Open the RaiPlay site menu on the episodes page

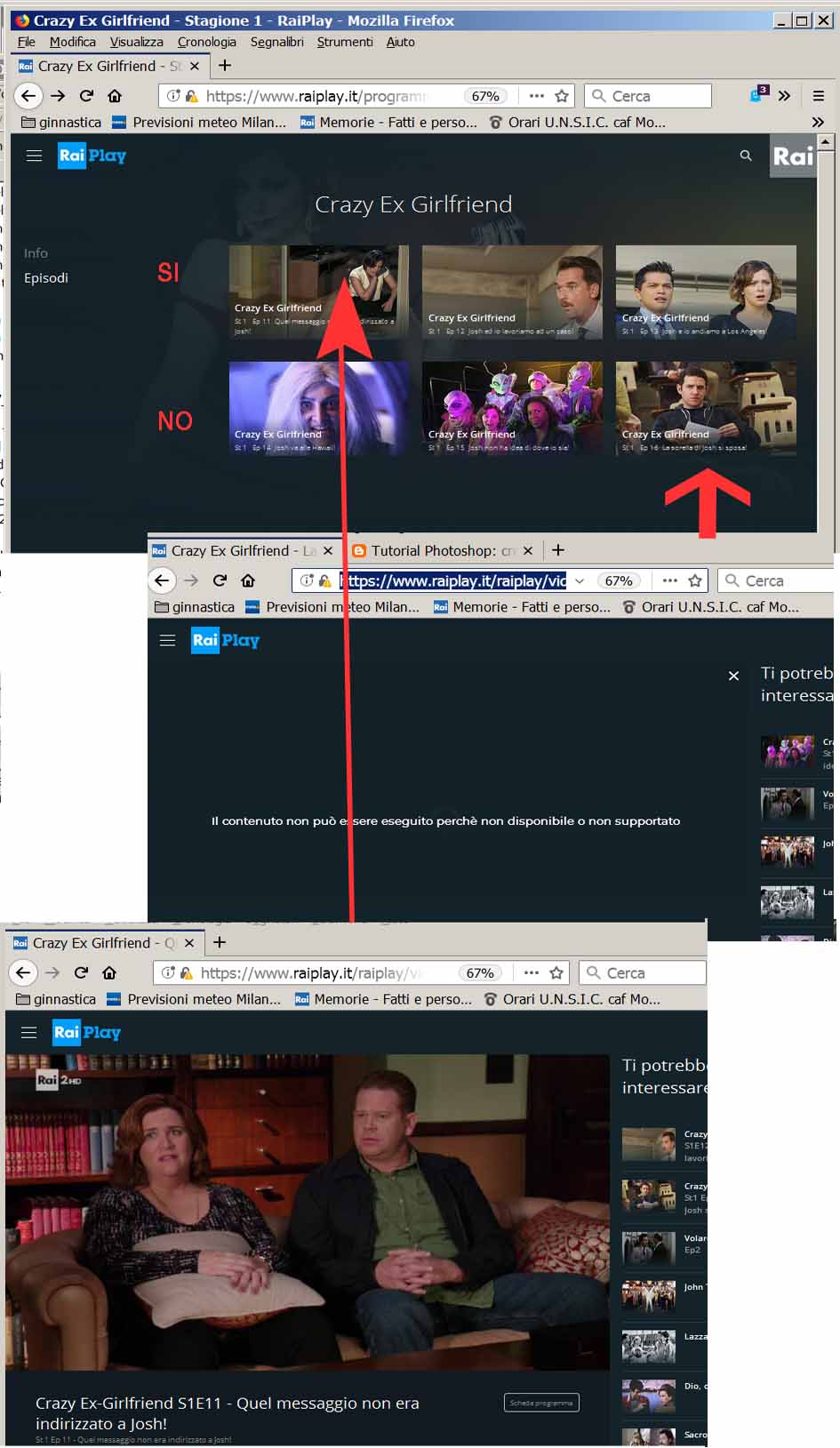tap(35, 156)
